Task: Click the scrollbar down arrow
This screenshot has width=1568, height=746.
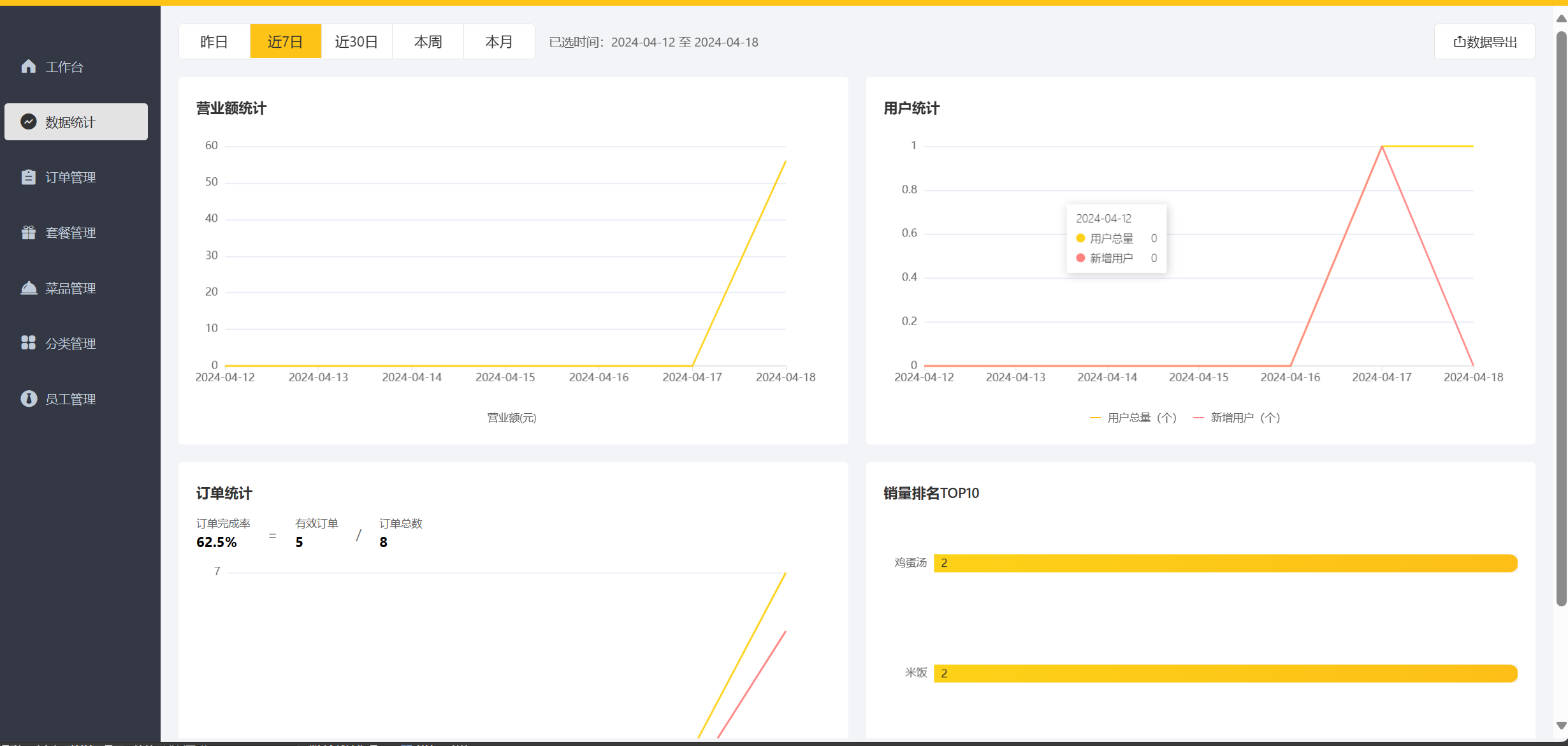Action: pyautogui.click(x=1561, y=726)
